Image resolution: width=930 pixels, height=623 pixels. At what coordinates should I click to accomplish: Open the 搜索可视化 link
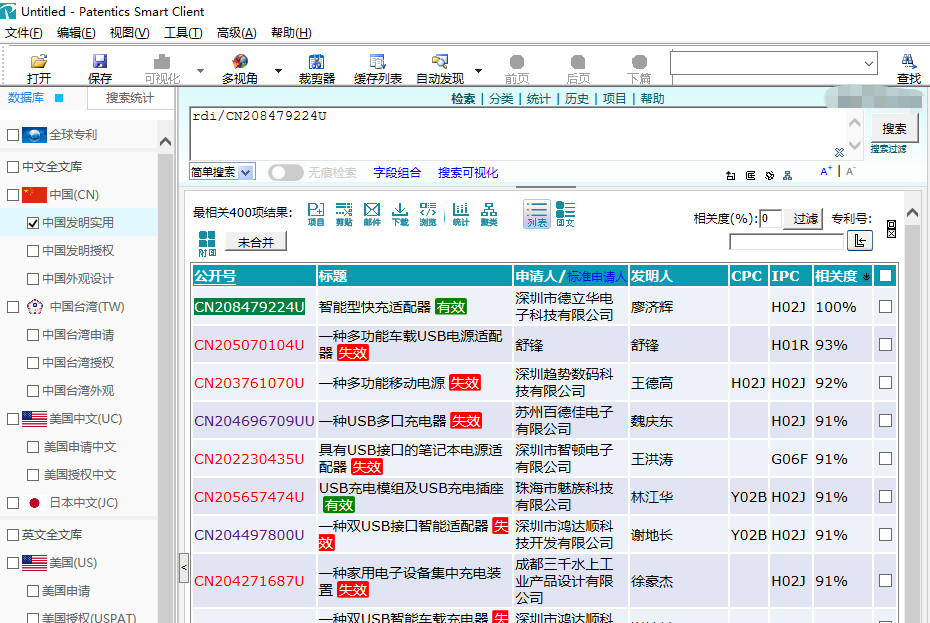point(468,173)
